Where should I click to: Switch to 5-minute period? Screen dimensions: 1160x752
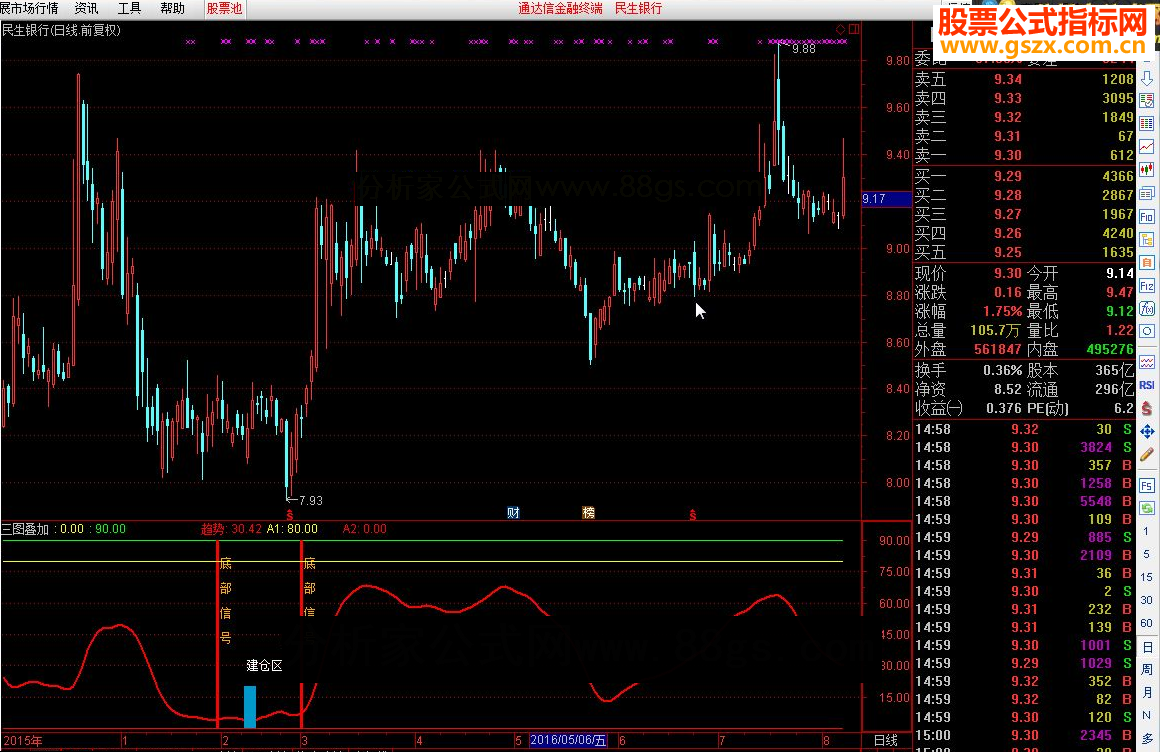coord(1146,554)
